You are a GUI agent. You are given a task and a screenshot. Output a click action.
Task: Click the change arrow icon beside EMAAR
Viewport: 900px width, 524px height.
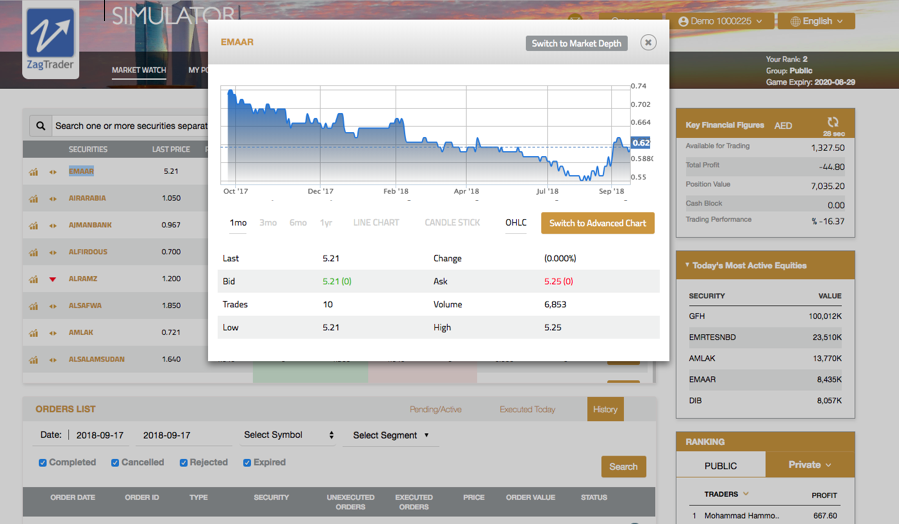tap(53, 172)
